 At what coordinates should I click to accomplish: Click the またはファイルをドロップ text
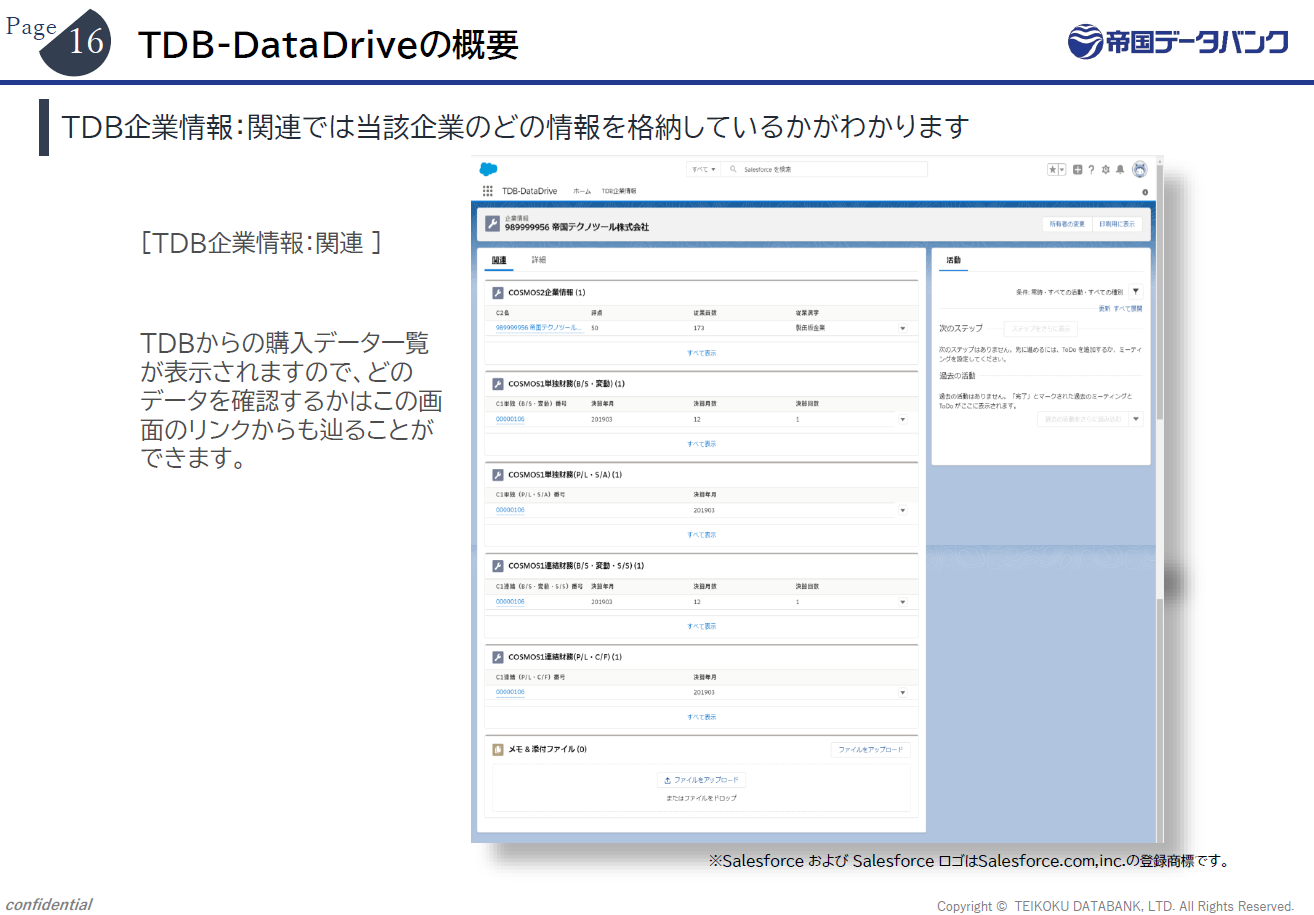702,799
